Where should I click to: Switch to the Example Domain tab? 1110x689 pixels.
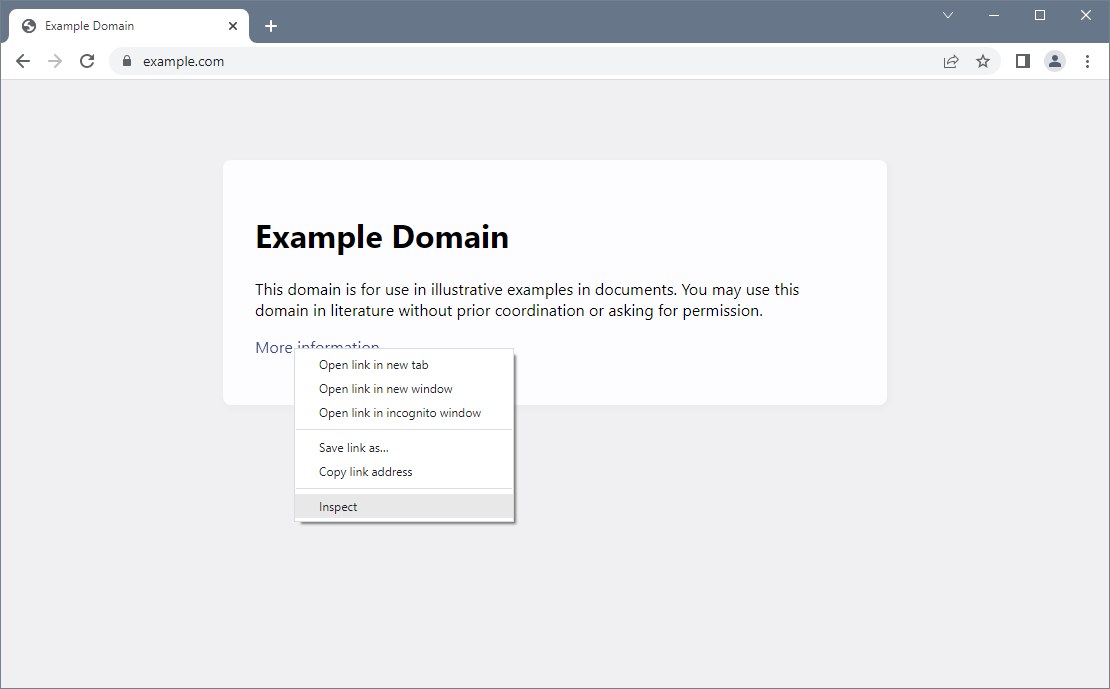[120, 25]
